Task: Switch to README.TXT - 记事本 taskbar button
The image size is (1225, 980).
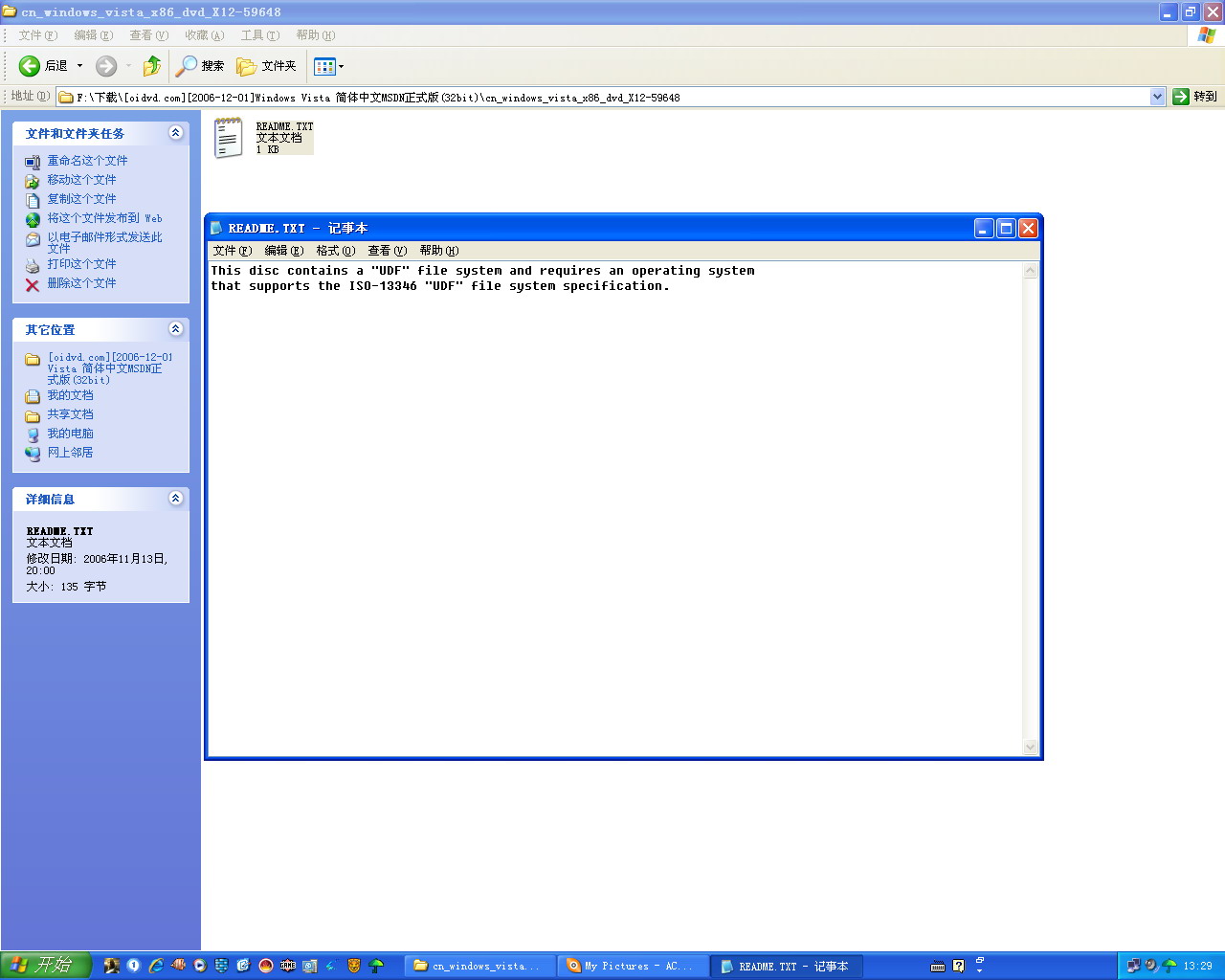Action: [786, 966]
